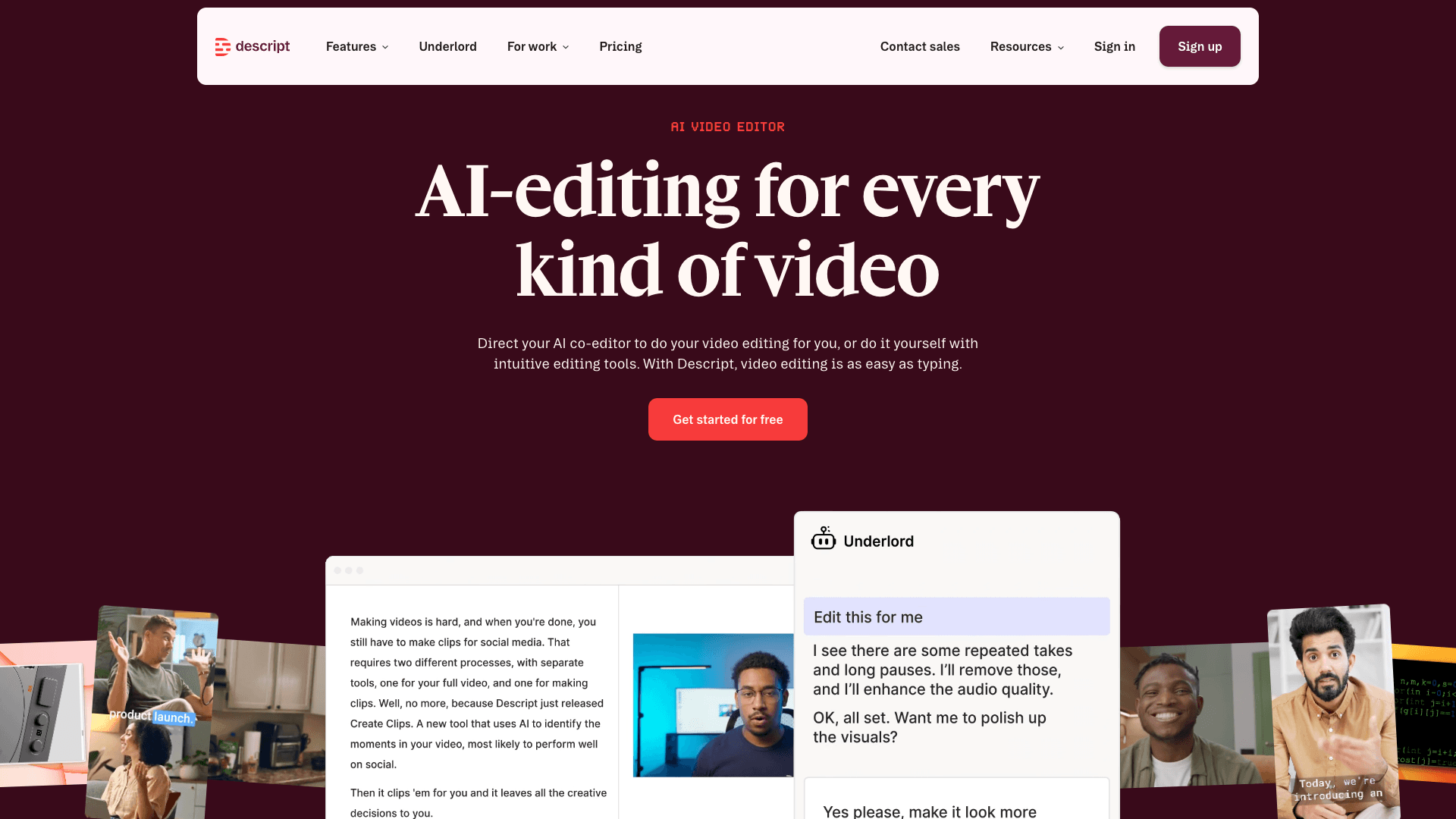Click the Get started for free button
The height and width of the screenshot is (819, 1456).
point(727,419)
